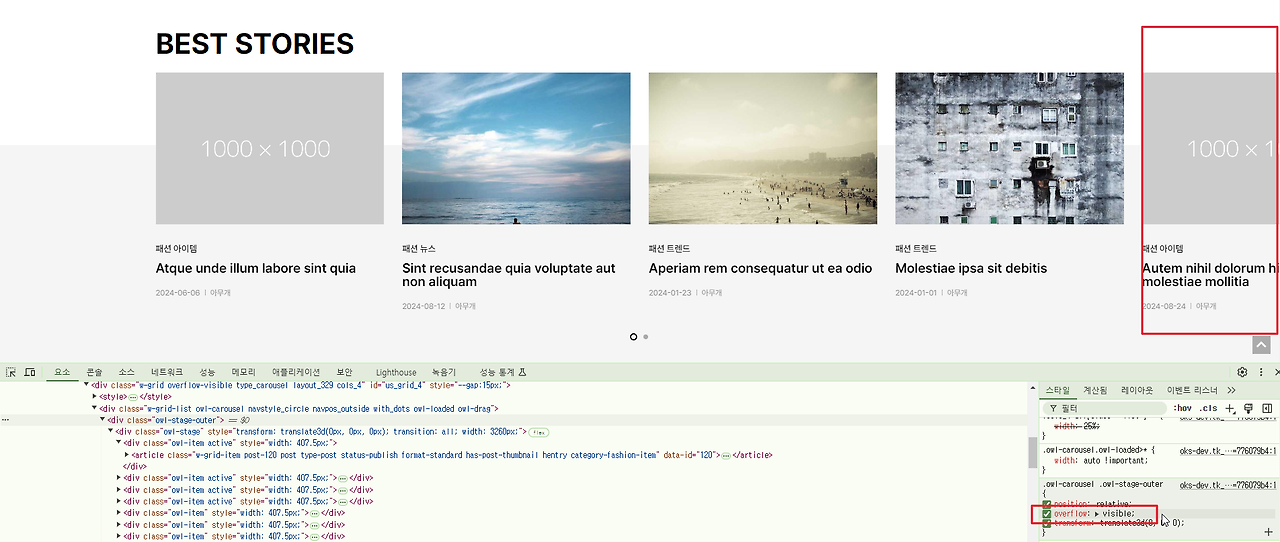Screen dimensions: 1280x542
Task: Click the styles 필터 input field
Action: point(1105,408)
